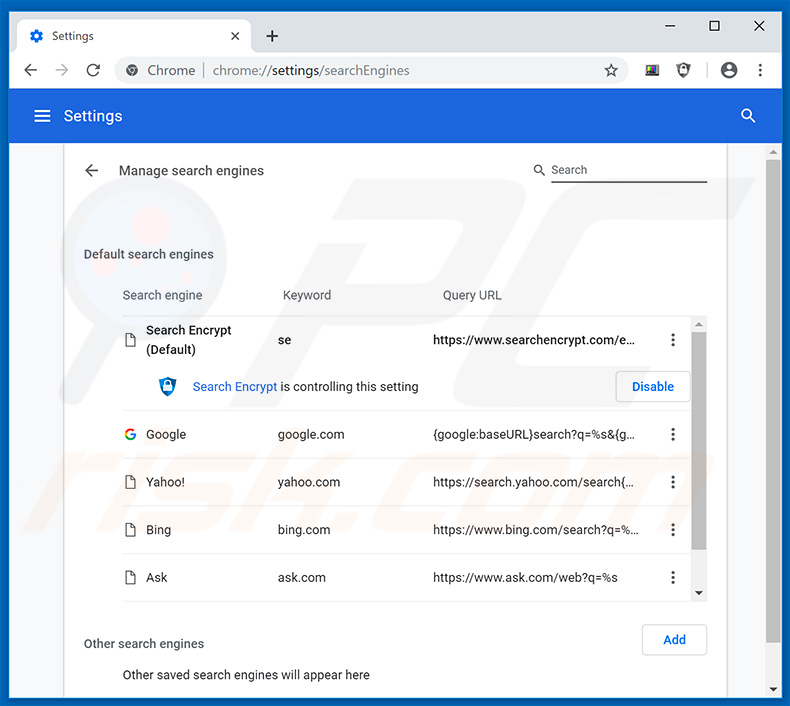Return from Manage search engines page
This screenshot has height=706, width=790.
[x=92, y=170]
